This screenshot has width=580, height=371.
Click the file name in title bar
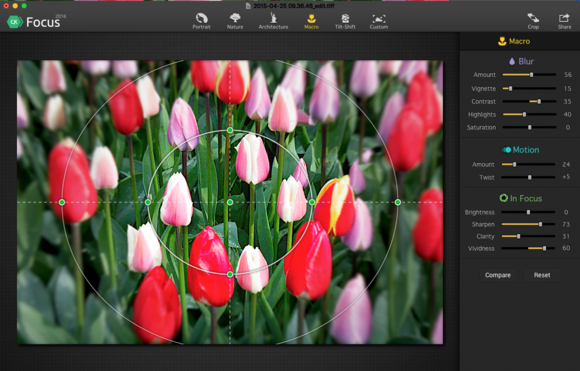click(294, 6)
